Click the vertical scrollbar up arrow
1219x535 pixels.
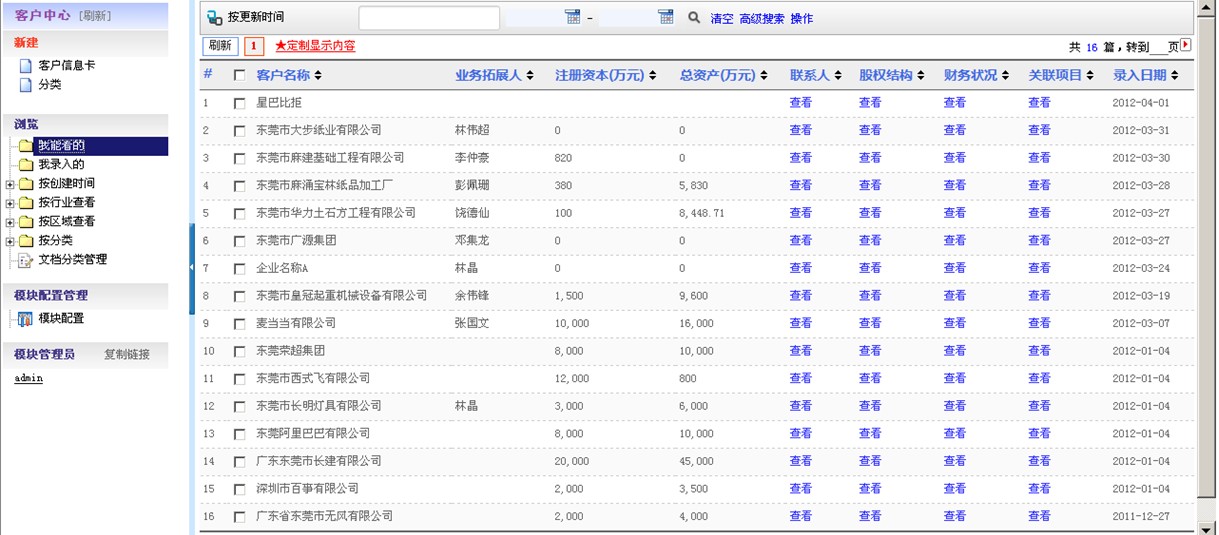[x=1208, y=7]
